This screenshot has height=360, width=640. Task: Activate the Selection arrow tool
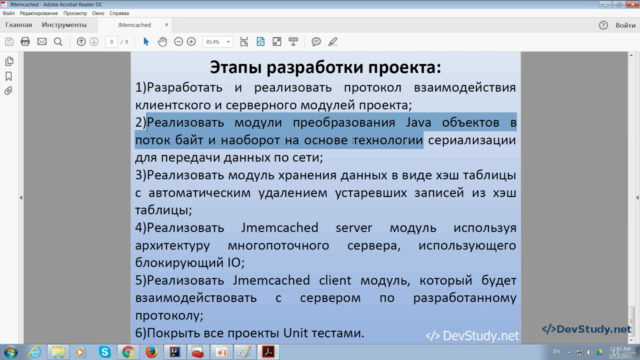146,42
